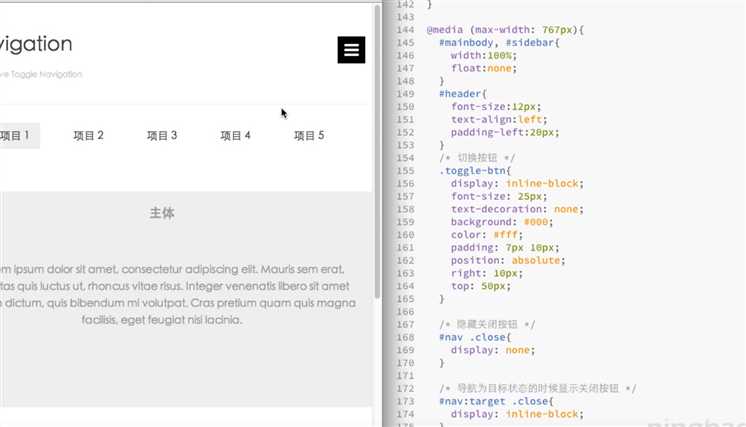Open the 项目 3 navigation link

(162, 136)
